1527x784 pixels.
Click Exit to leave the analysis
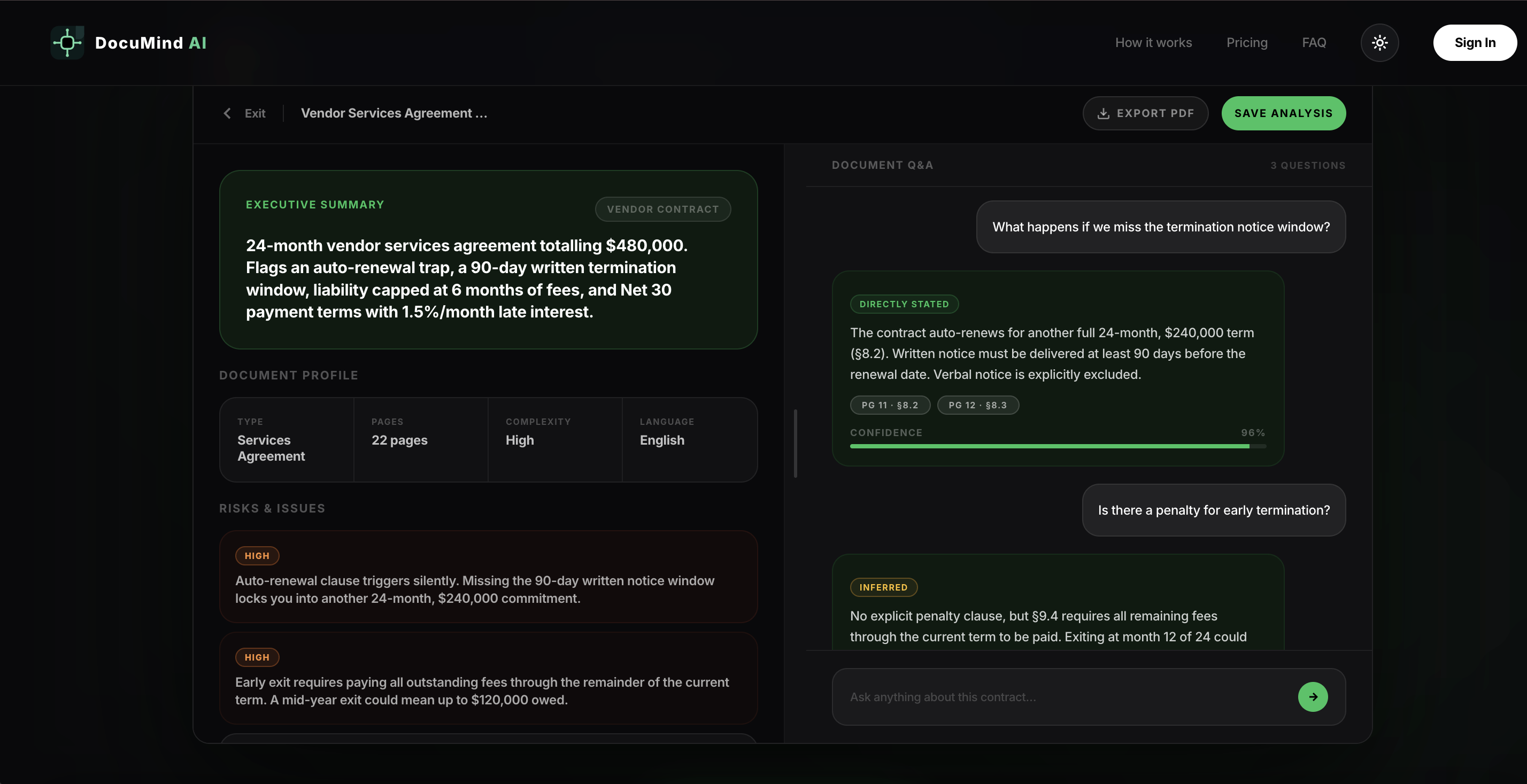255,113
